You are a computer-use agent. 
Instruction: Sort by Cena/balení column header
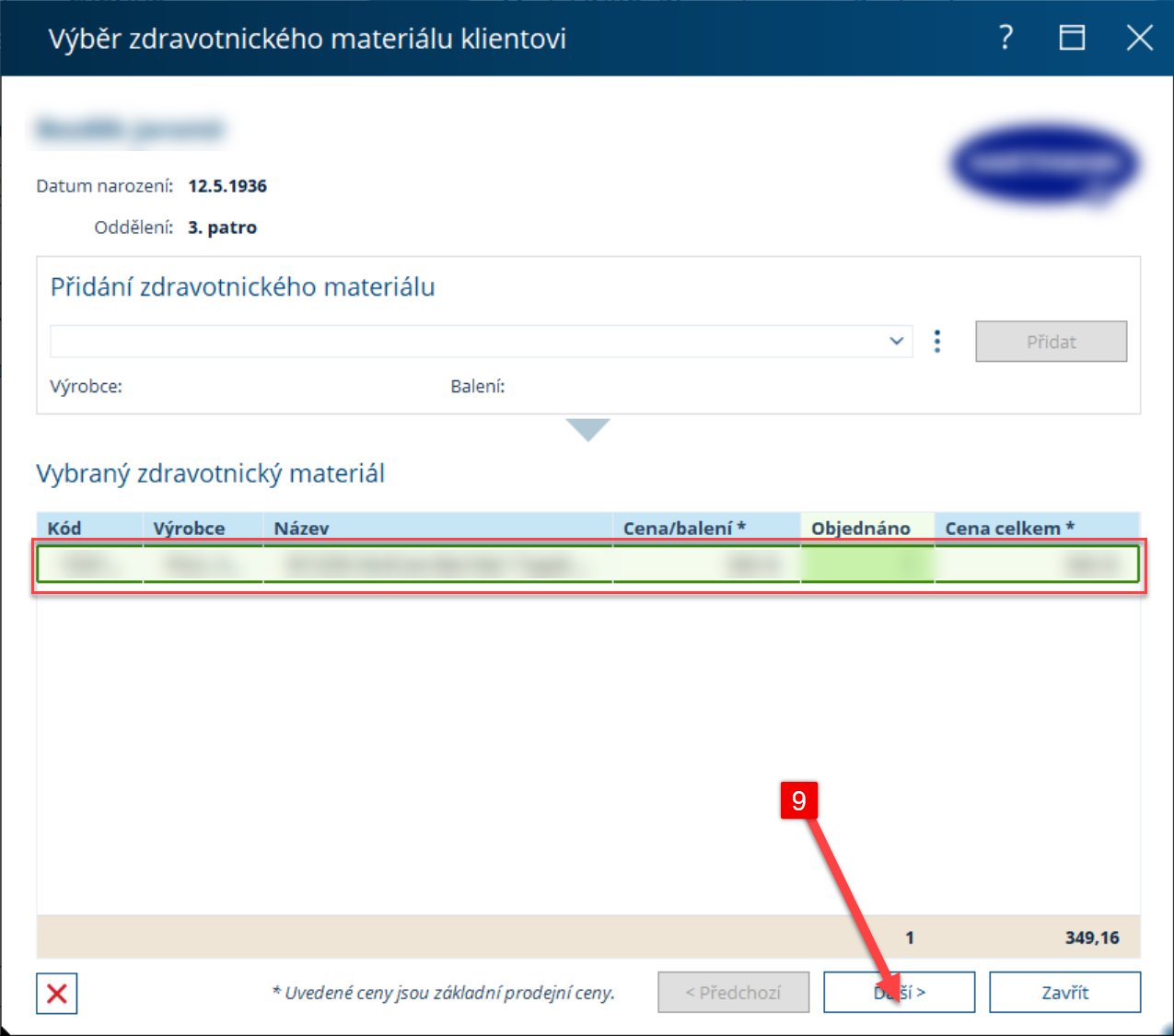(x=706, y=528)
